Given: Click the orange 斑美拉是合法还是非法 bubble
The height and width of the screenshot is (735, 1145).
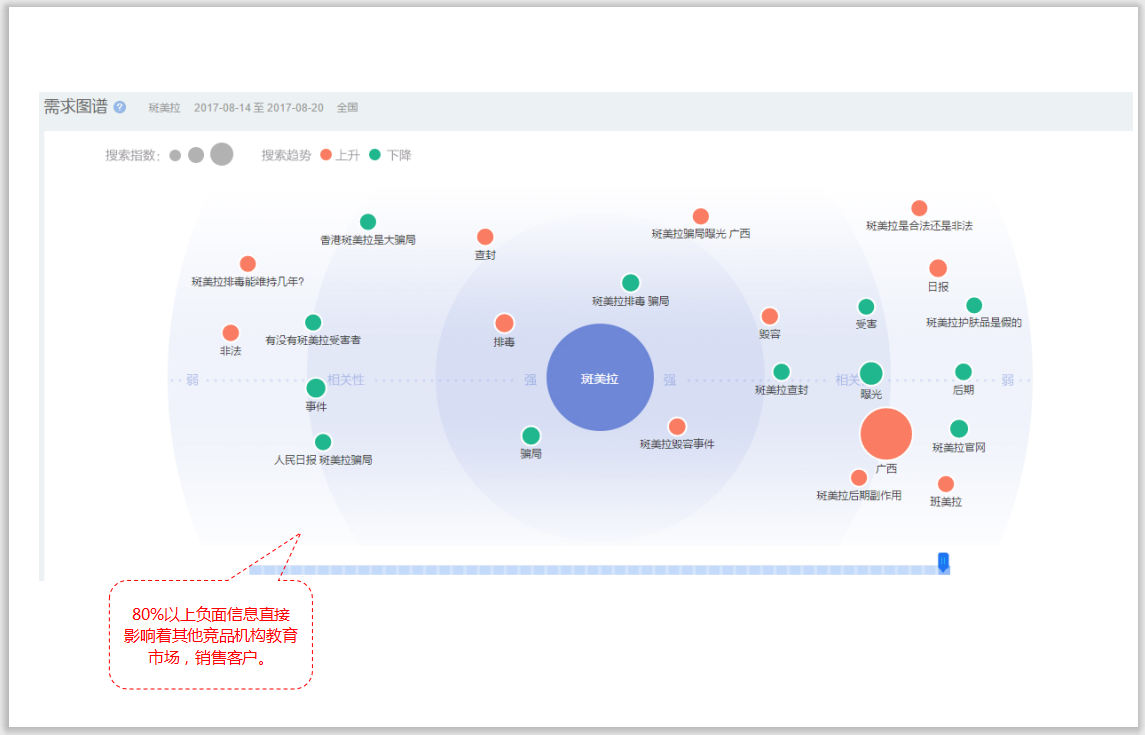Looking at the screenshot, I should [x=919, y=208].
